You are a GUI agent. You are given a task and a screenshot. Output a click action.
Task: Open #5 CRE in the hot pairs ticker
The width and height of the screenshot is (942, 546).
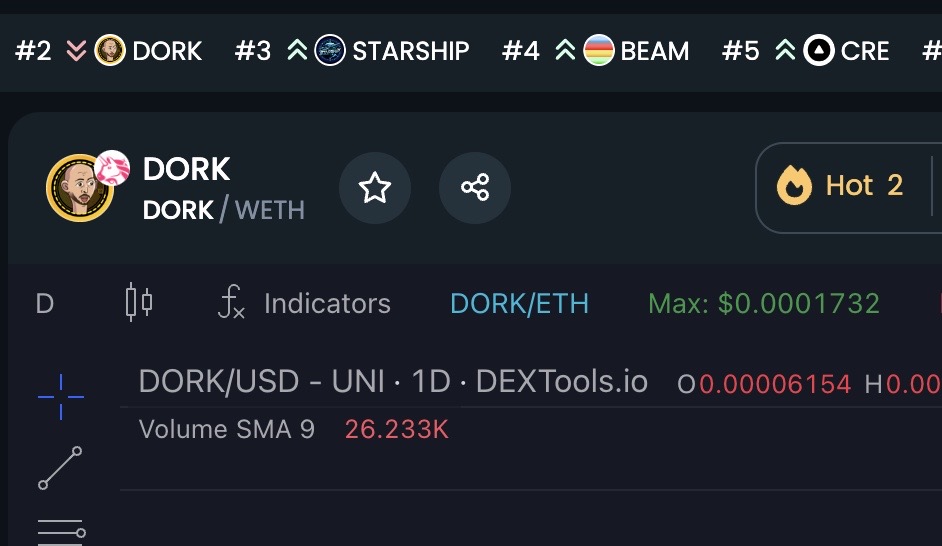pyautogui.click(x=806, y=50)
